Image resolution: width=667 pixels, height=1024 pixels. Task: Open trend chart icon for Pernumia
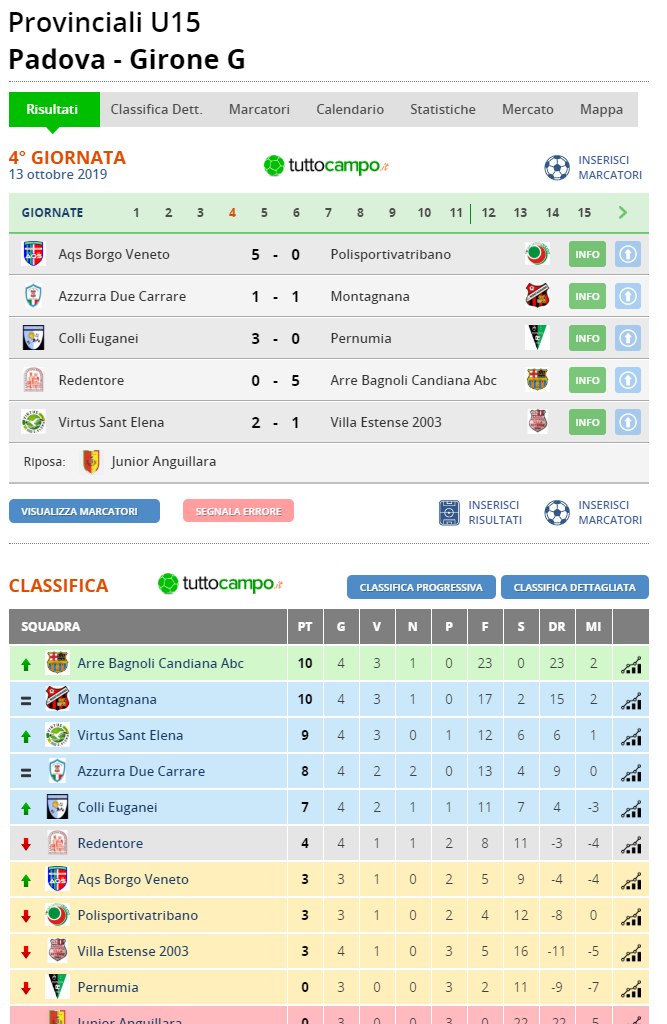pos(631,988)
